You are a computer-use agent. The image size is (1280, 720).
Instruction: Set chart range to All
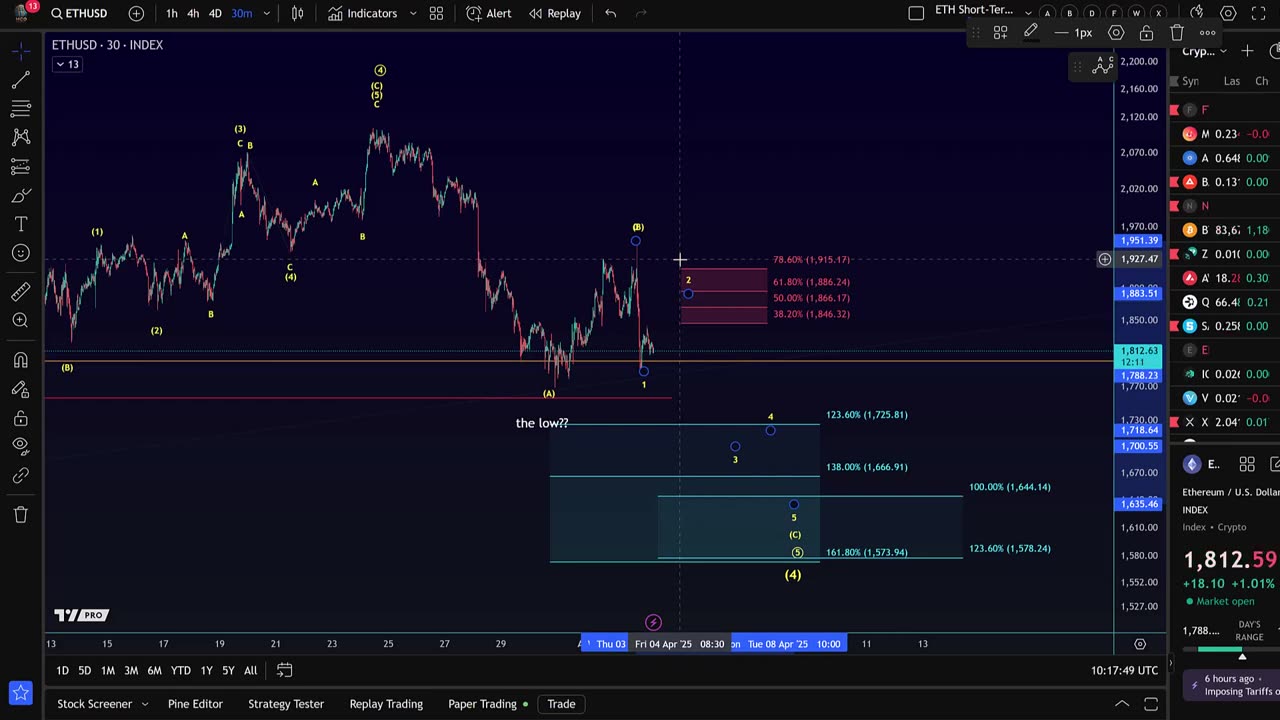coord(250,670)
